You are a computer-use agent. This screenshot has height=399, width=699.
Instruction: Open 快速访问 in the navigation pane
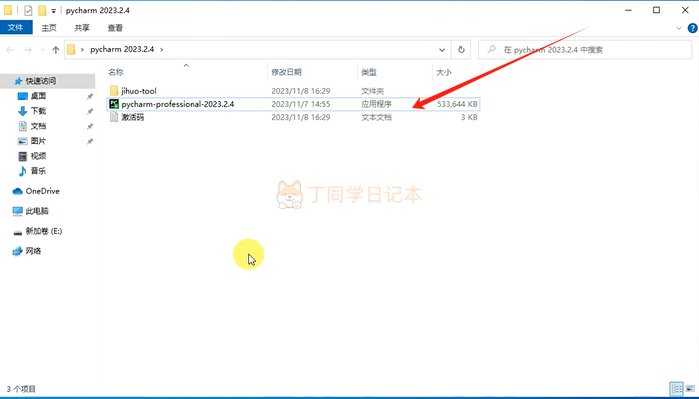pyautogui.click(x=41, y=81)
